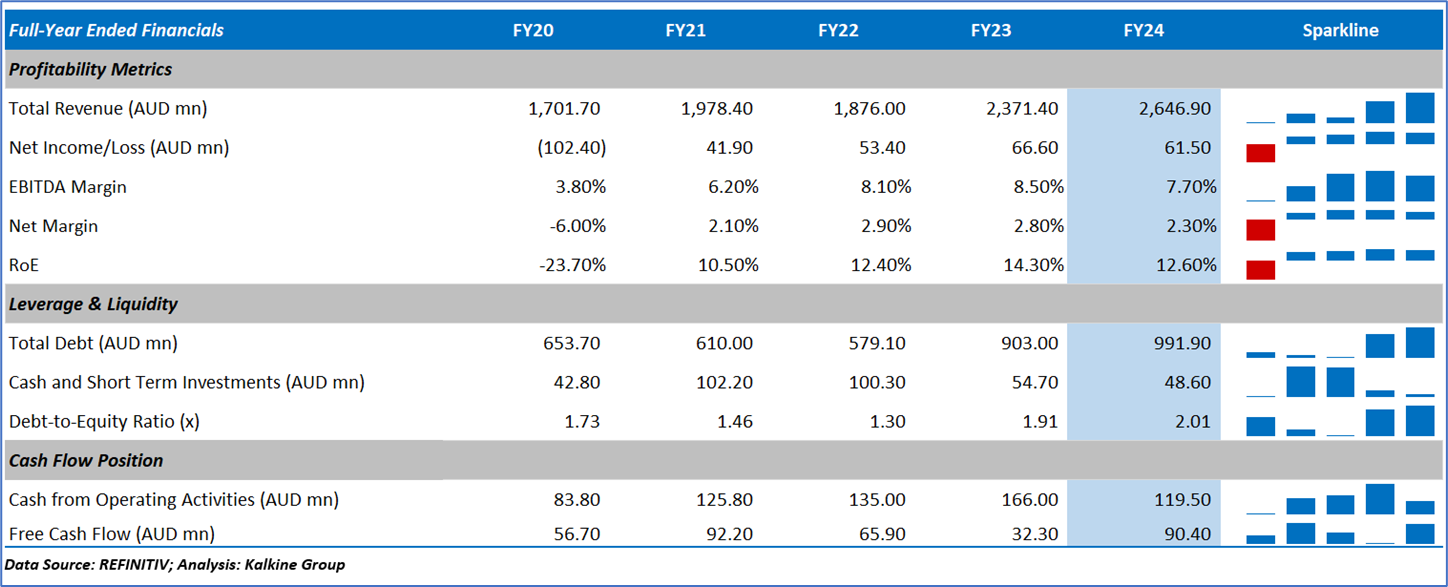
Task: Select the Net Income/Loss sparkline
Action: tap(1340, 147)
